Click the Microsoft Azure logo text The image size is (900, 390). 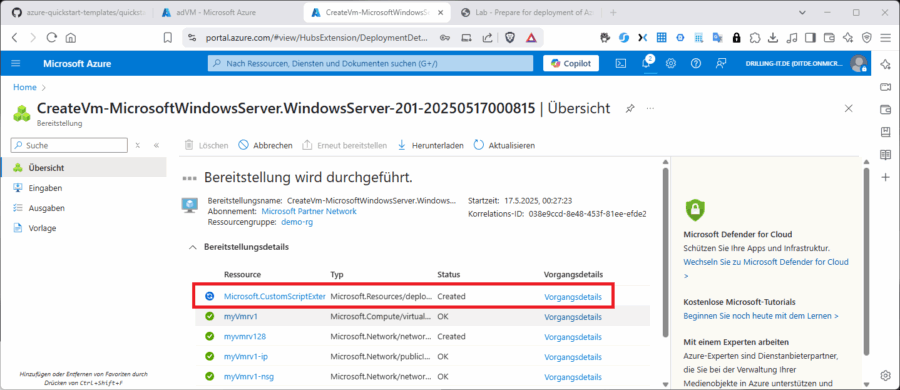click(x=77, y=64)
